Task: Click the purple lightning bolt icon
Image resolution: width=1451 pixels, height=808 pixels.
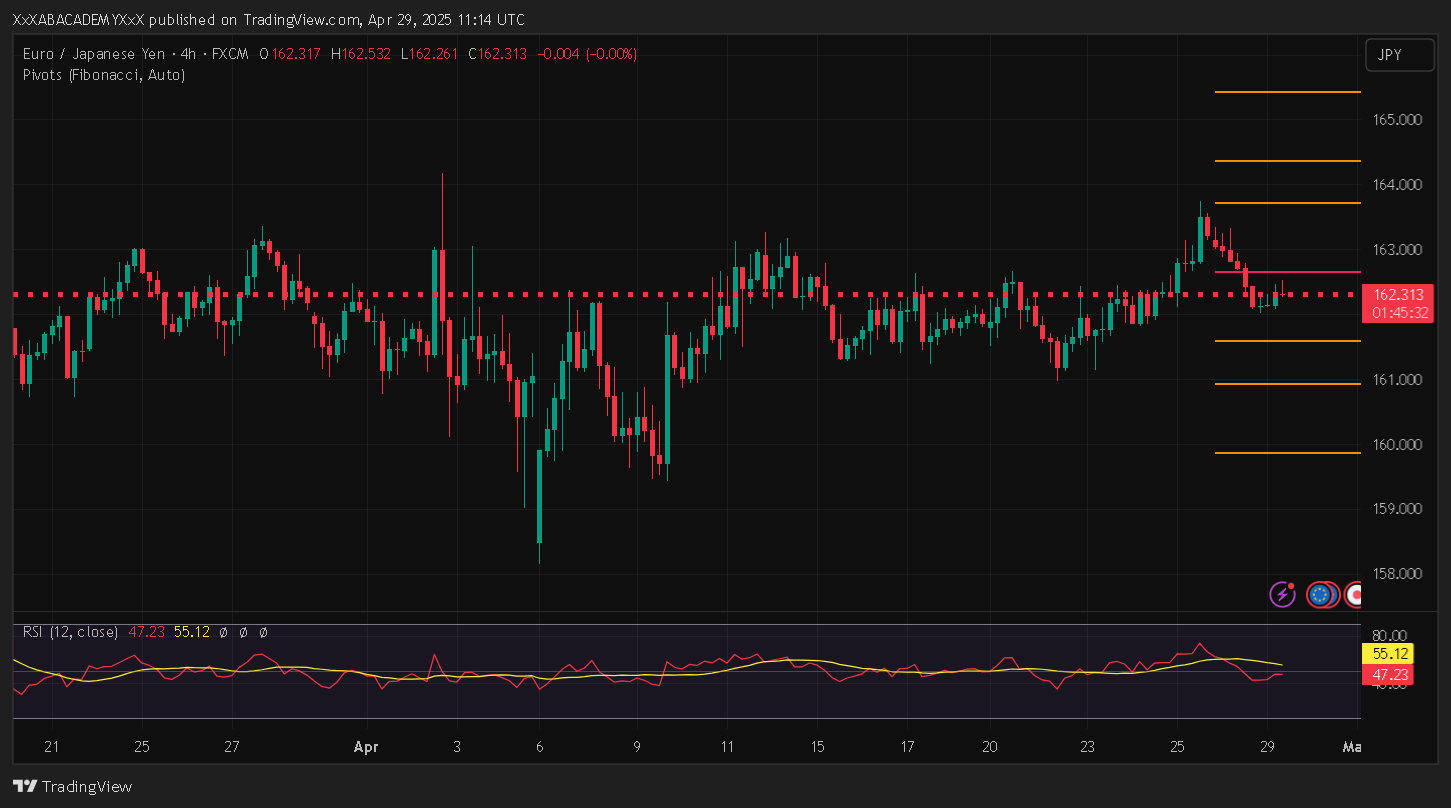Action: pyautogui.click(x=1282, y=595)
